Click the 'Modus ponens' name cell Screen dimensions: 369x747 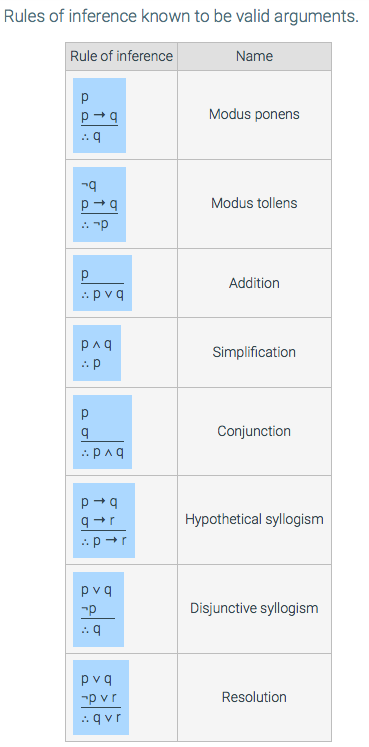click(254, 115)
